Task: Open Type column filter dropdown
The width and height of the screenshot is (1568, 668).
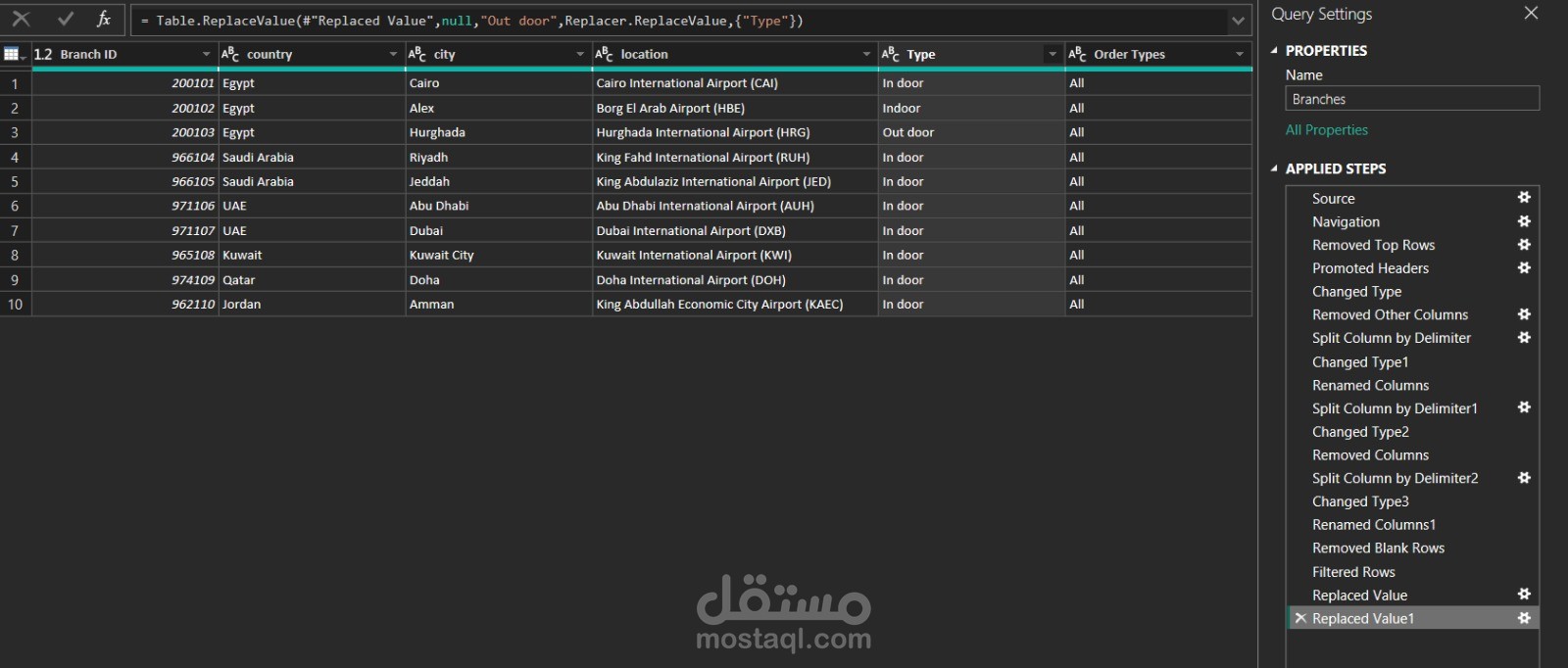Action: point(1053,54)
